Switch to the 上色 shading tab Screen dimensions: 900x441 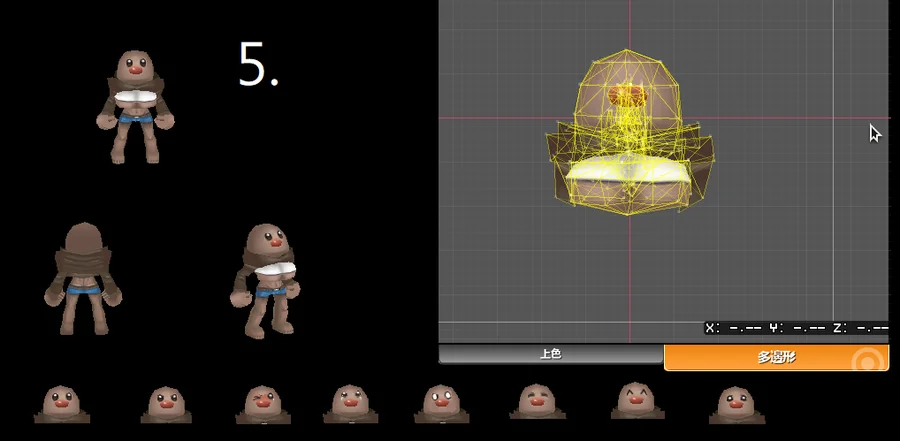550,355
